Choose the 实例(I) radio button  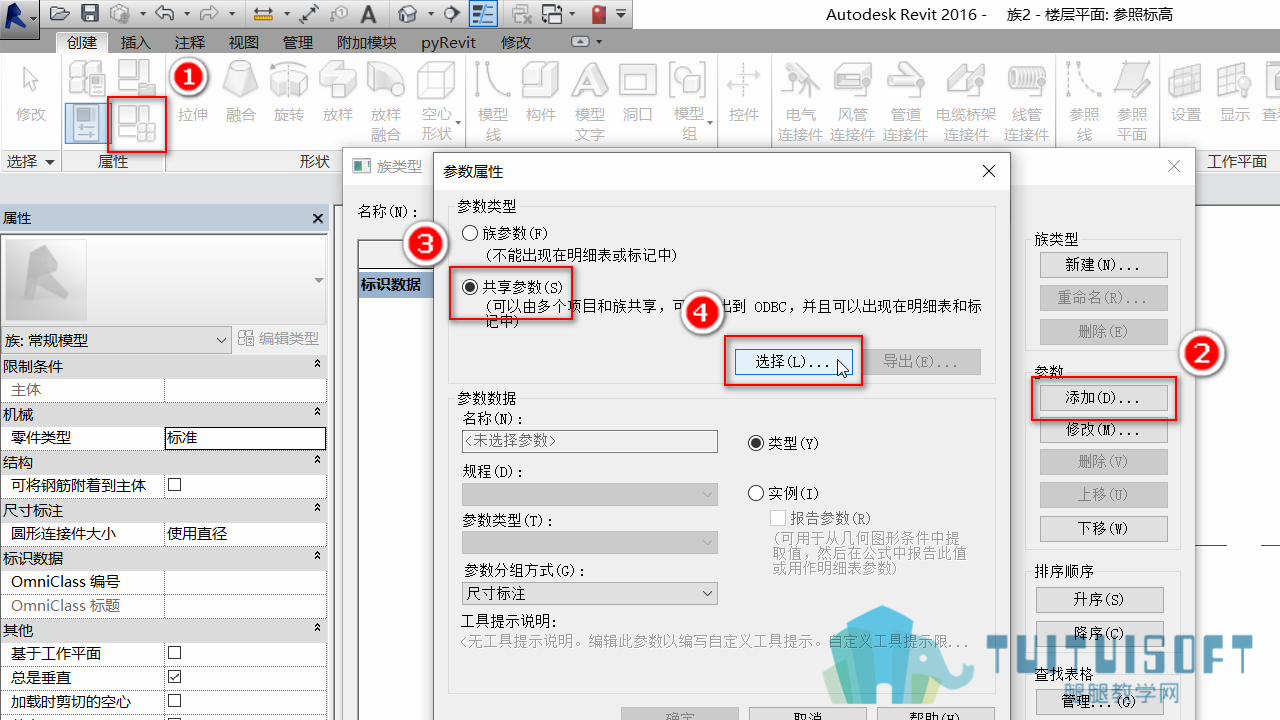(756, 493)
